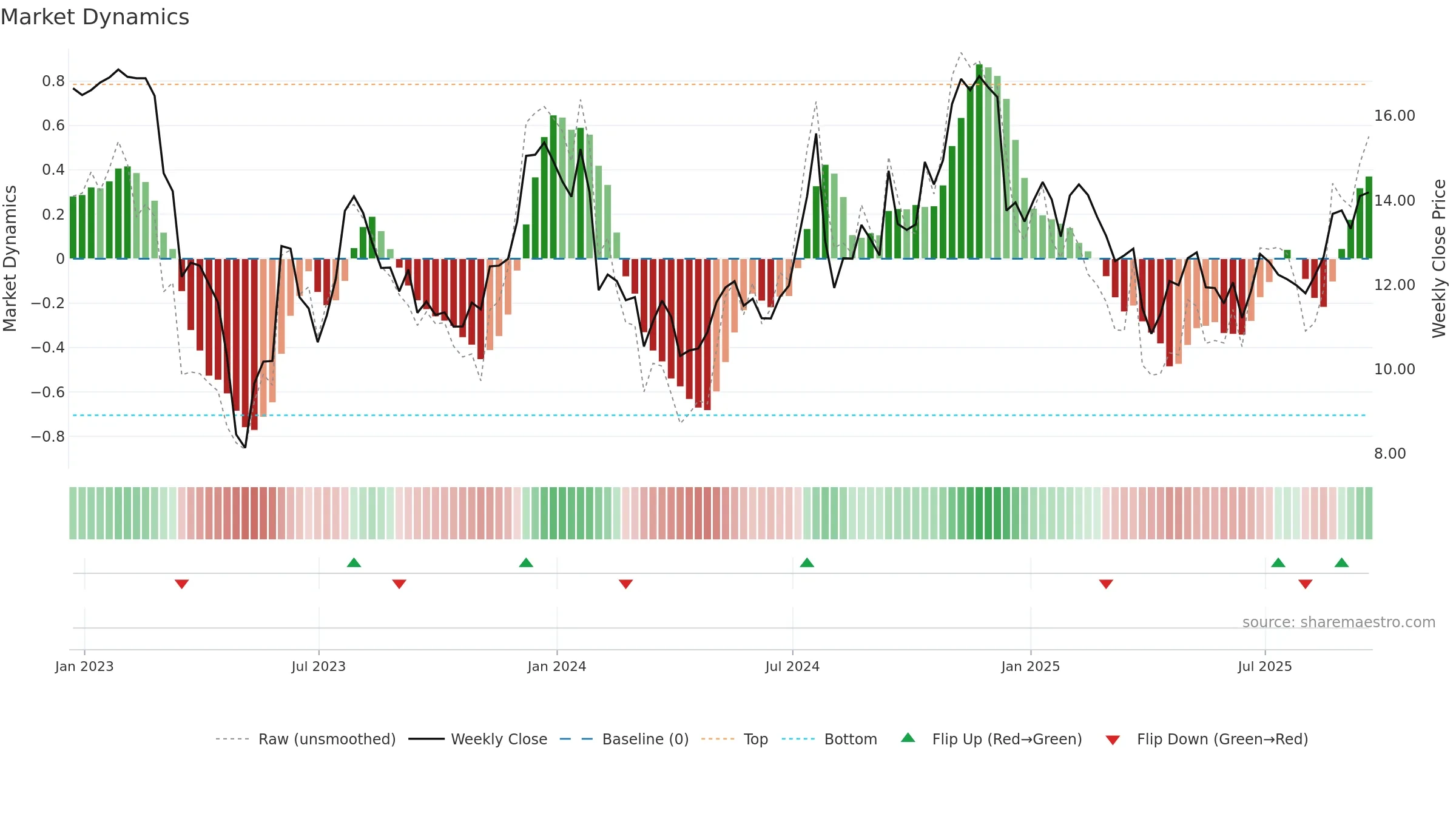Select the last flip-up marker at far right
Image resolution: width=1456 pixels, height=819 pixels.
click(1342, 562)
